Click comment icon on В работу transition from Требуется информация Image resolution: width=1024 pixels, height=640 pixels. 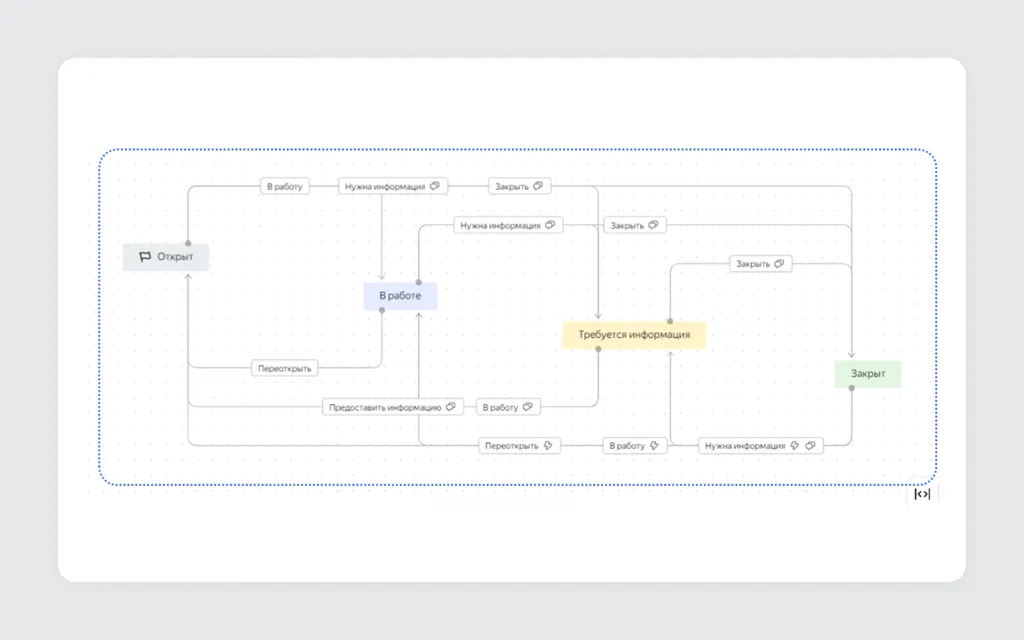[528, 407]
